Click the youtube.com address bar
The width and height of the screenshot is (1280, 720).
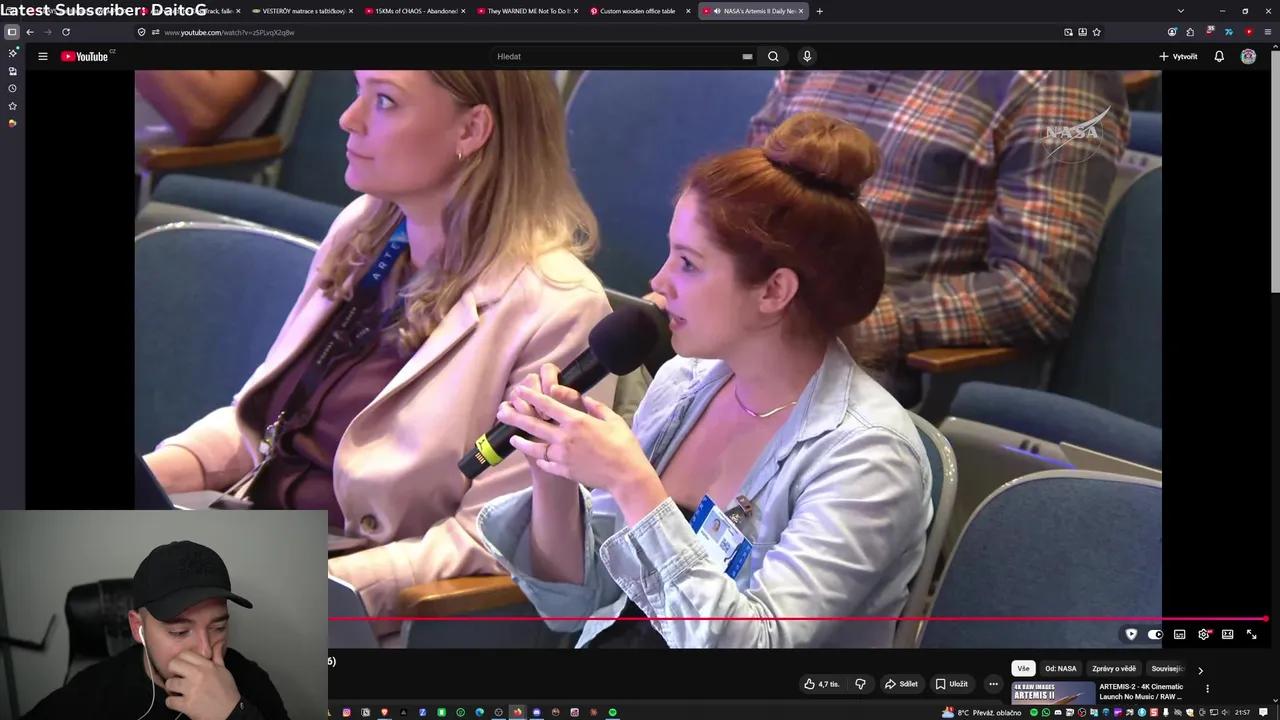[600, 32]
